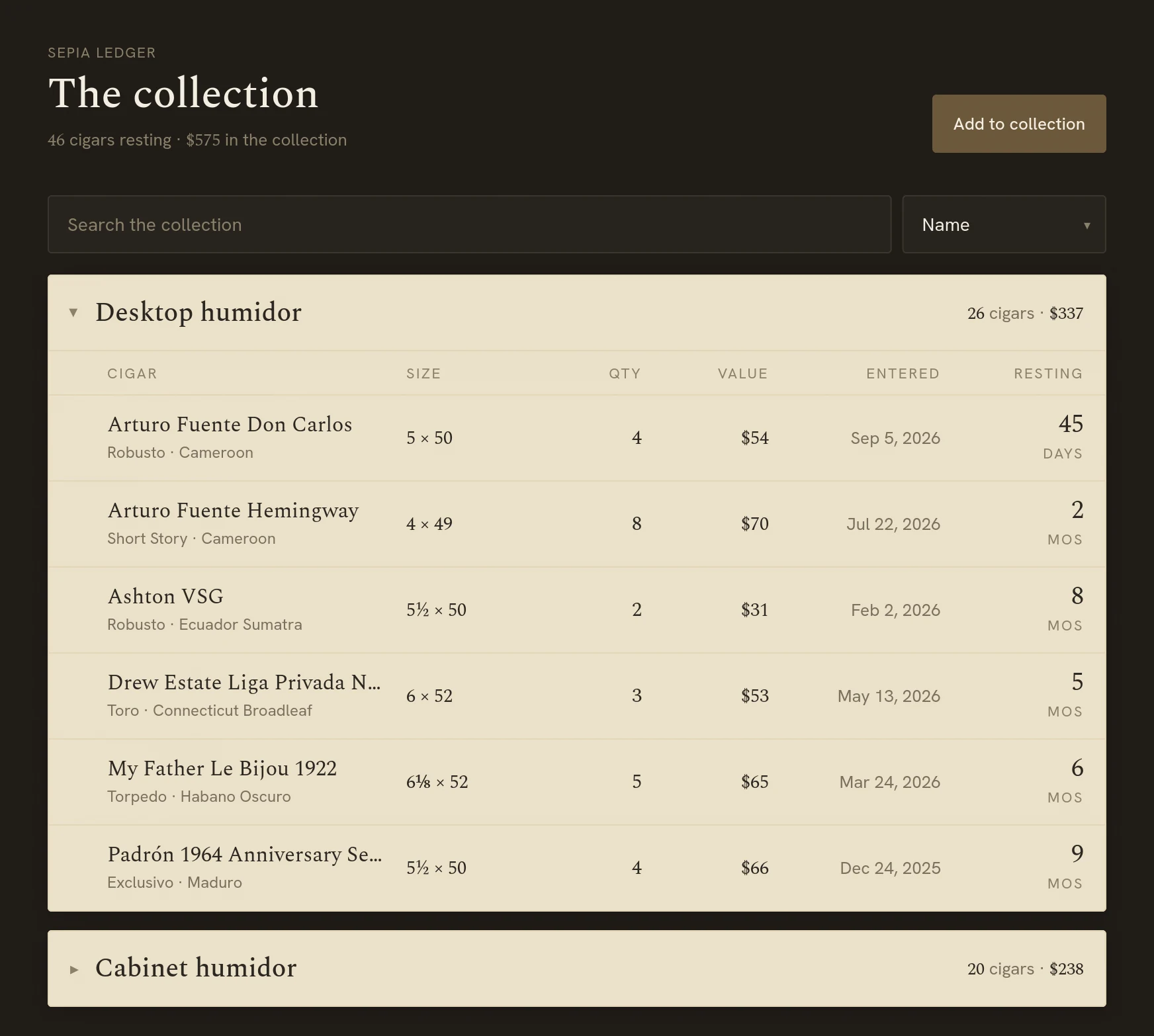
Task: Click the Dec 24, 2025 entered date
Action: tap(890, 868)
